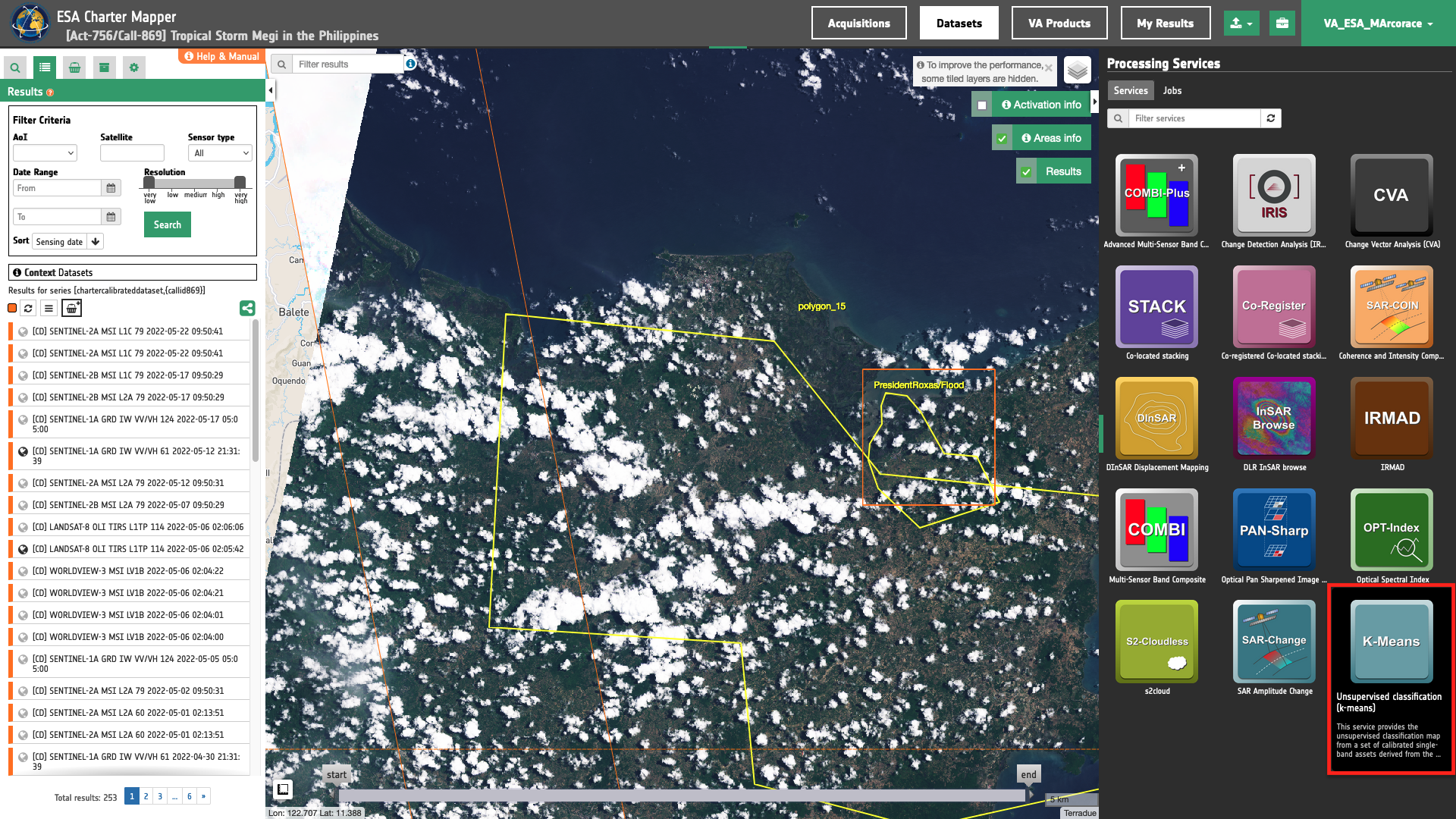Launch the SAR-Change amplitude service
The image size is (1456, 819).
[1274, 641]
